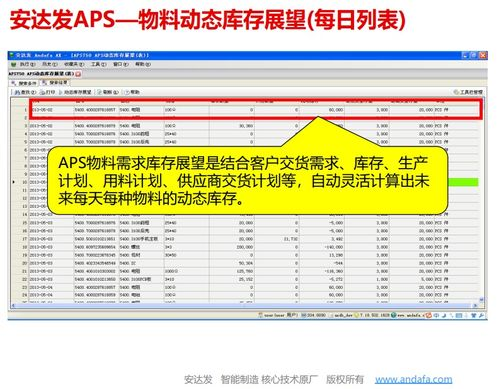Click the globe icon in status bar
Viewport: 499px width, 389px height.
coord(393,315)
